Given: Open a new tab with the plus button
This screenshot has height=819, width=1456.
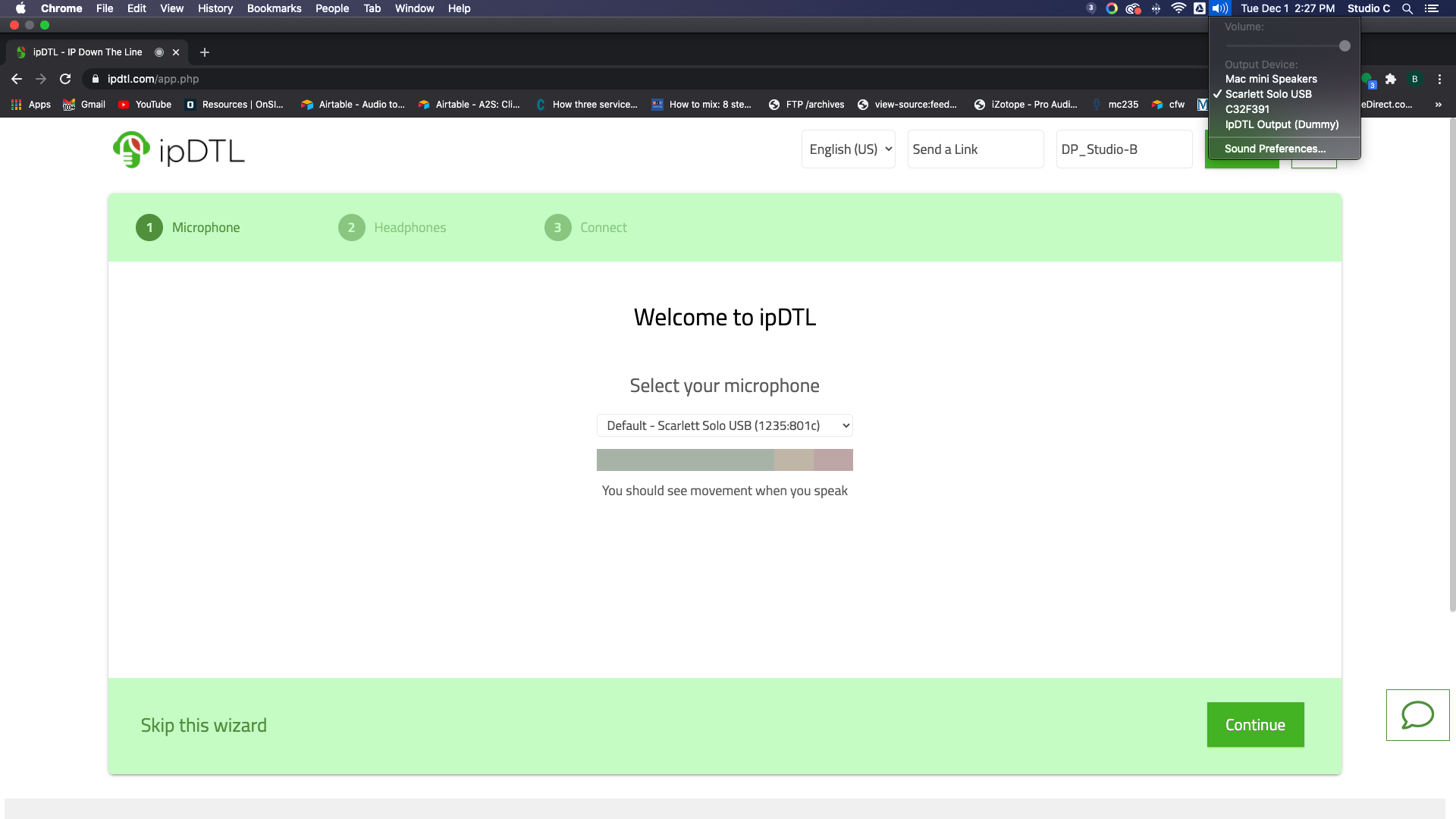Looking at the screenshot, I should 205,52.
